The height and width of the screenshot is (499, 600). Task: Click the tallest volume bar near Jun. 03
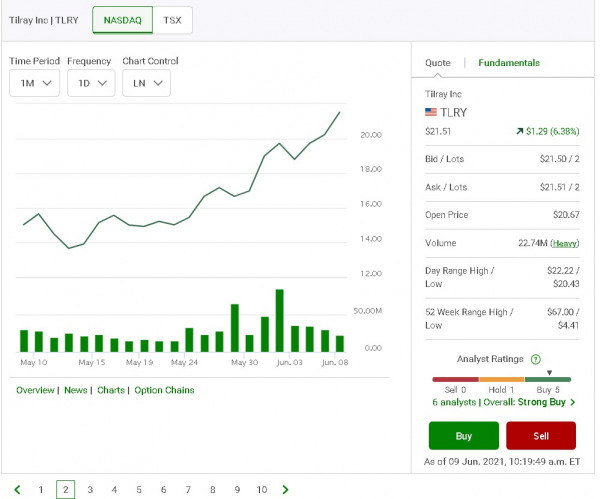coord(280,321)
